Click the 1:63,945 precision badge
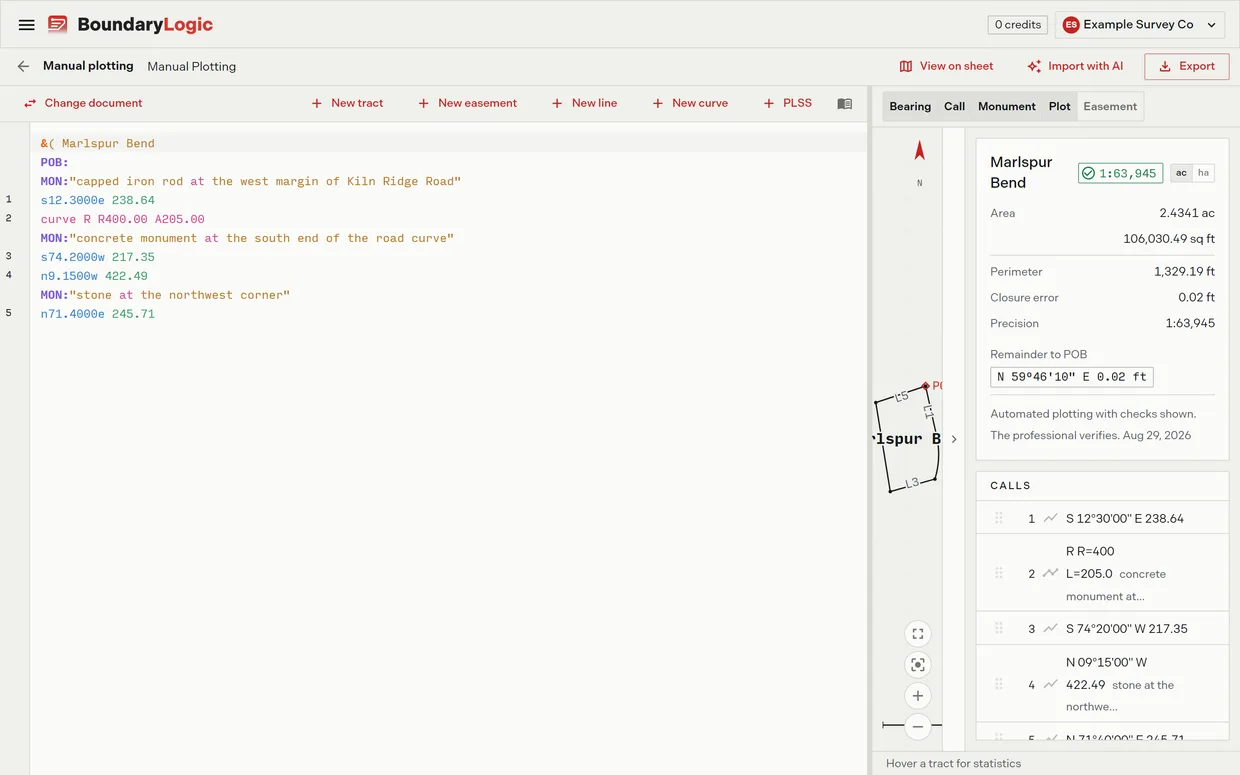The image size is (1240, 775). pyautogui.click(x=1120, y=173)
